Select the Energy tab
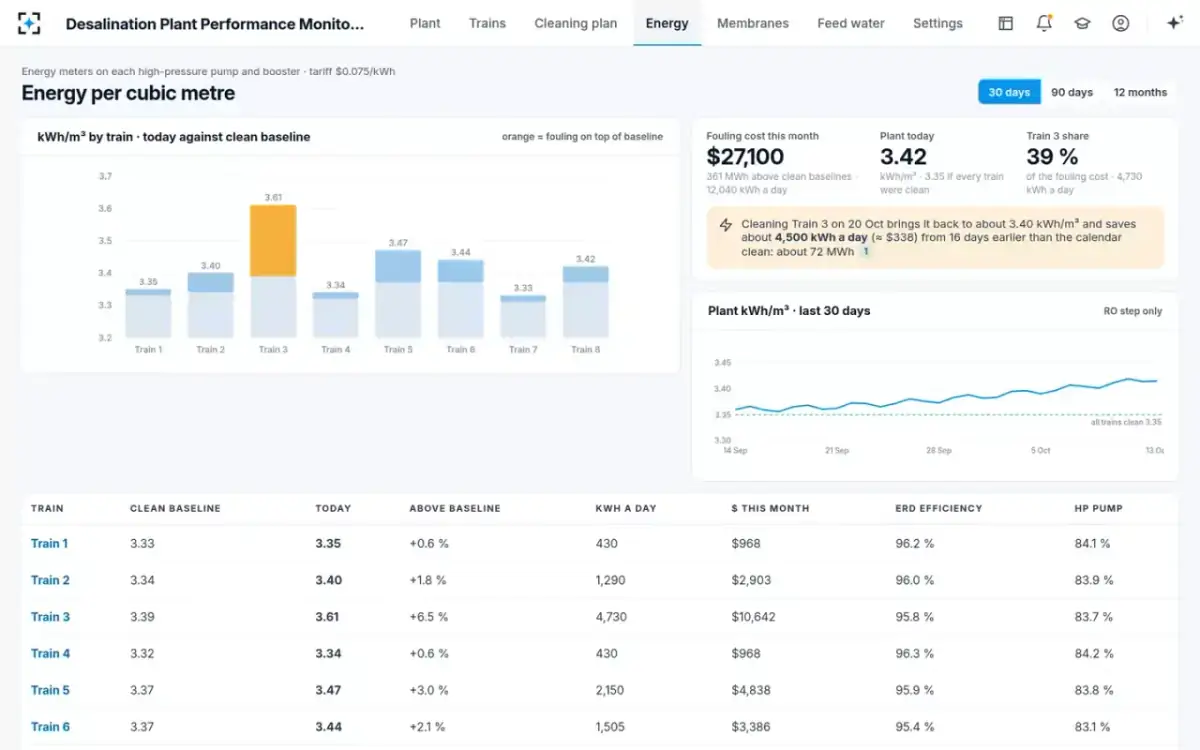Screen dimensions: 1200x750 click(x=667, y=23)
